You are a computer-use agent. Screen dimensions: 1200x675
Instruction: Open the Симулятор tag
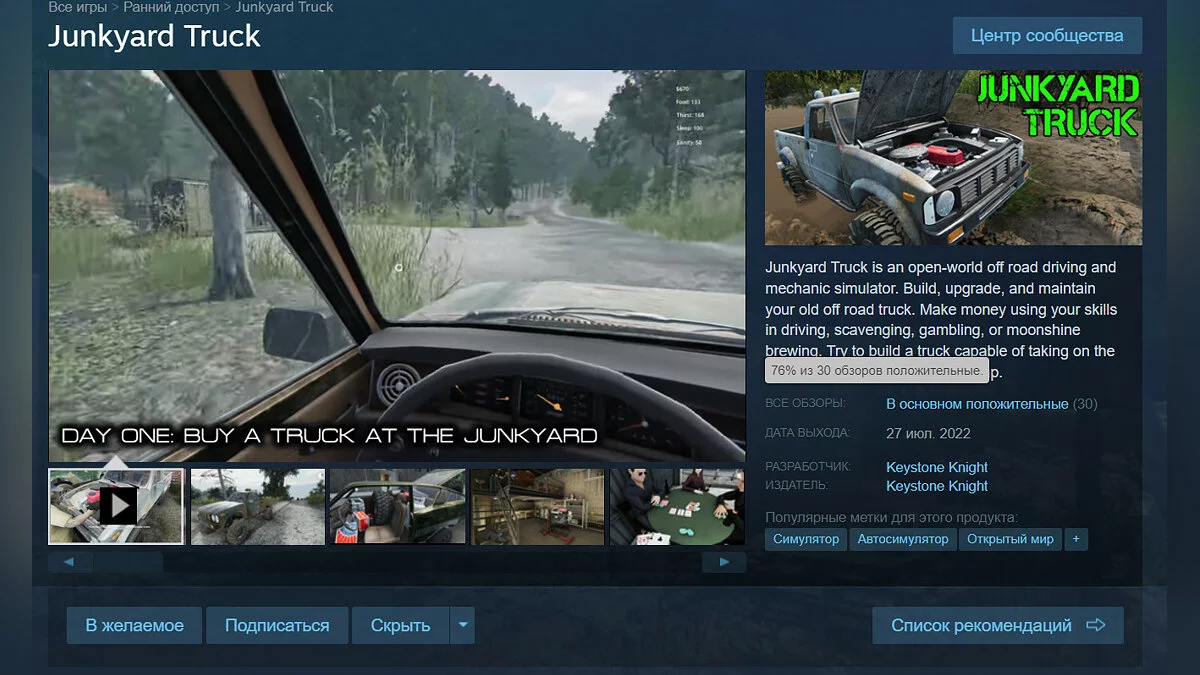[806, 539]
